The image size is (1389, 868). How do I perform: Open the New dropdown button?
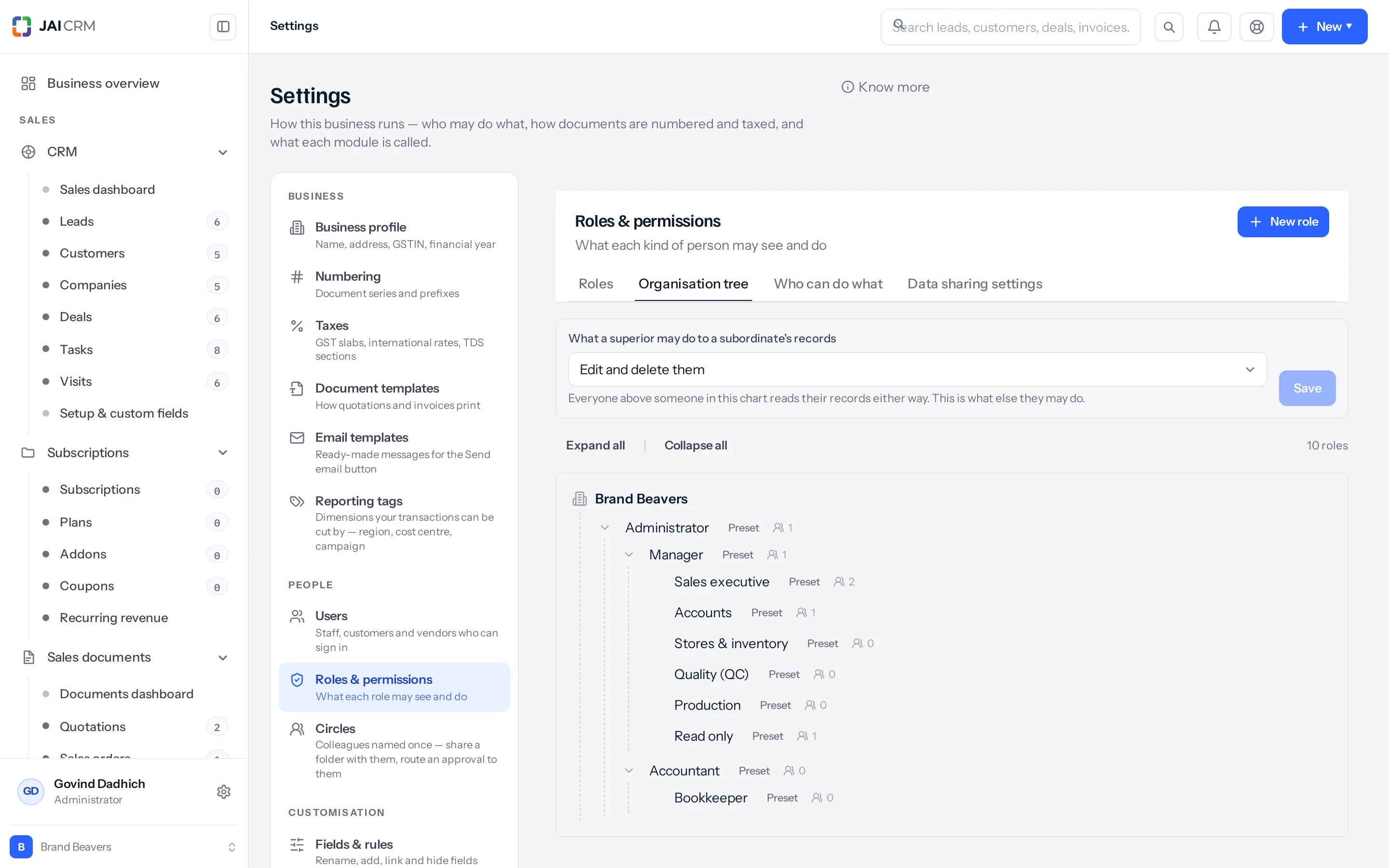click(1324, 27)
